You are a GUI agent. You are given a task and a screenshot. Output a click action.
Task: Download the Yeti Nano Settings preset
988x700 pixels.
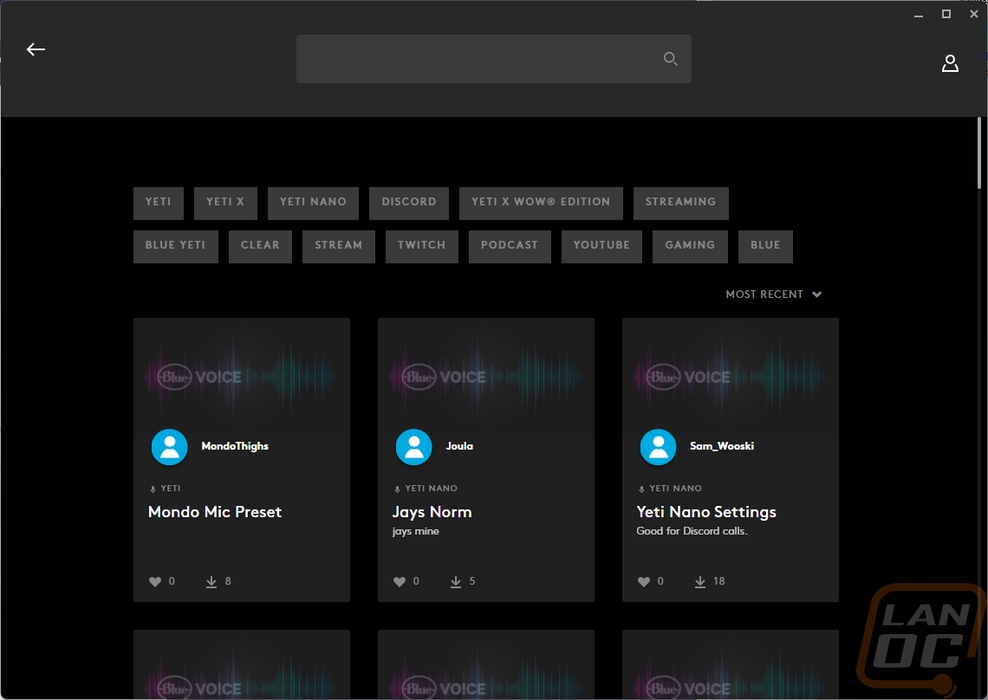click(700, 582)
